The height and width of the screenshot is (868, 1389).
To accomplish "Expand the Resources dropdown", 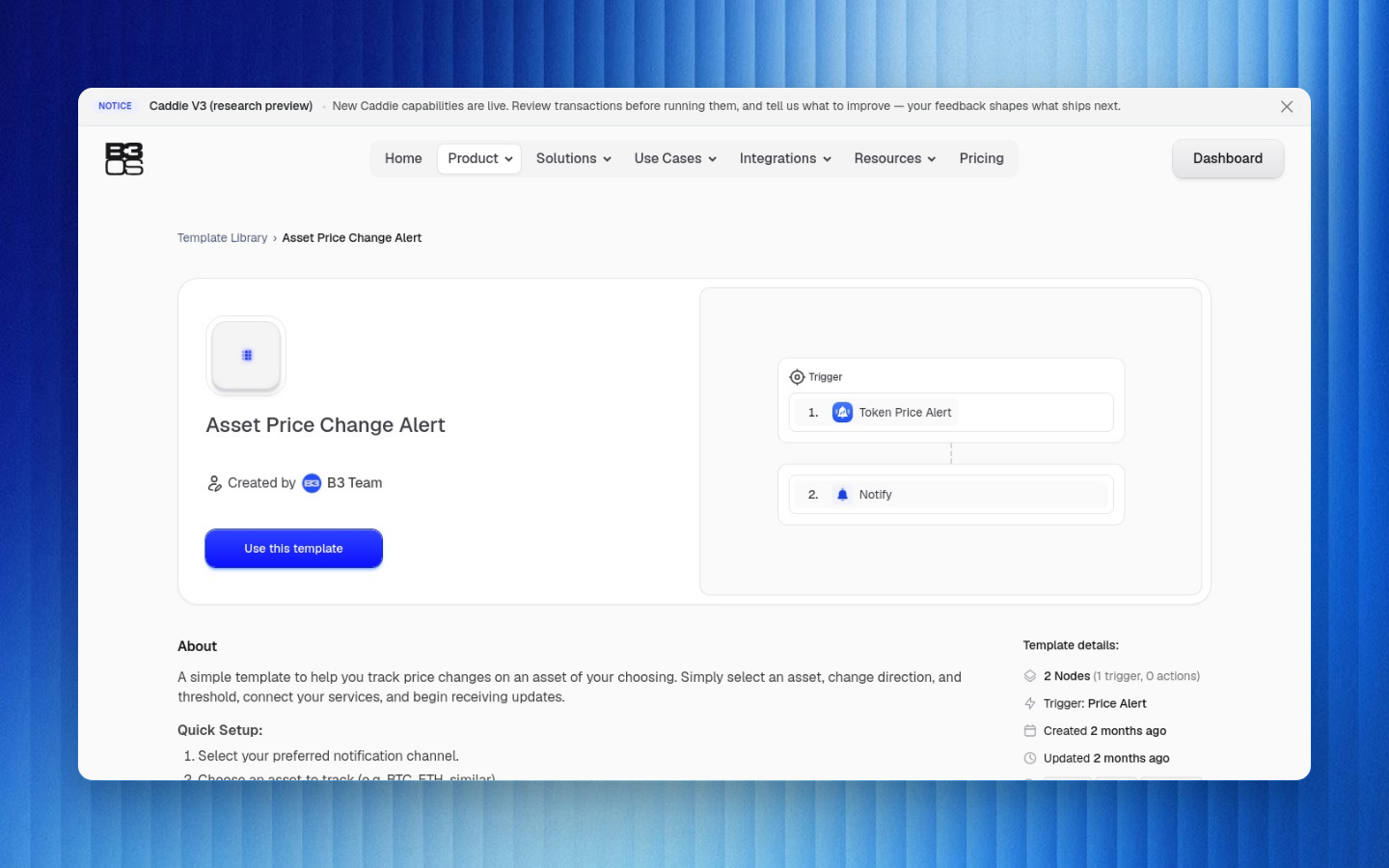I will 895,159.
